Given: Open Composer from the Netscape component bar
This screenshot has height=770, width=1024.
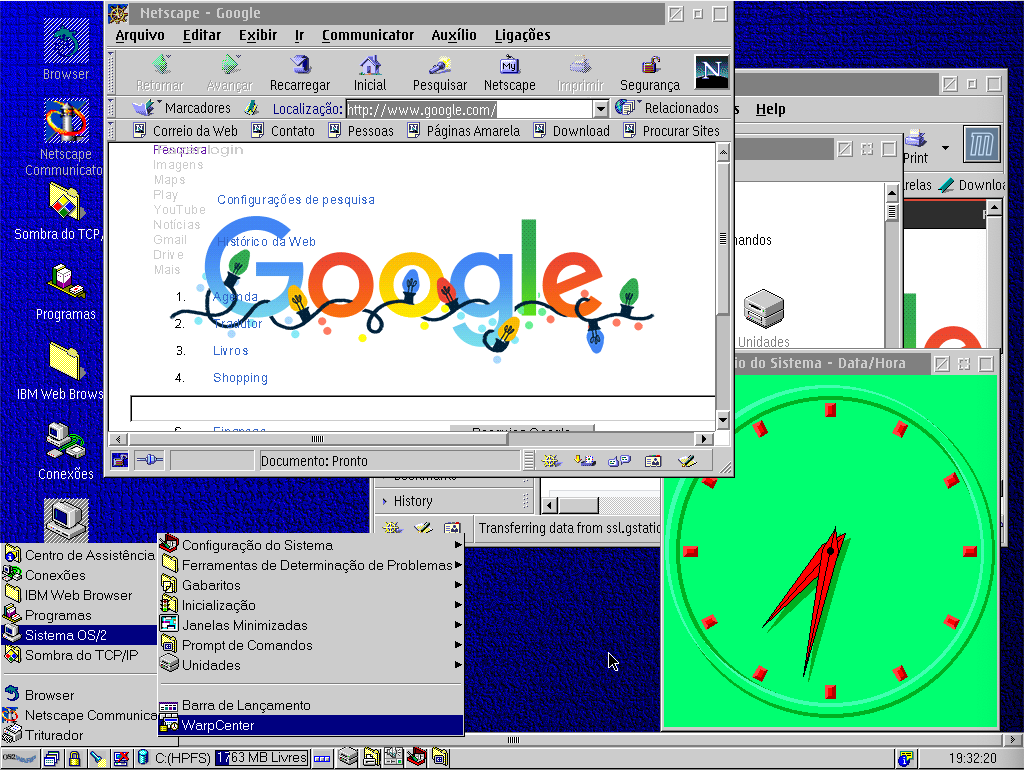Looking at the screenshot, I should 685,461.
